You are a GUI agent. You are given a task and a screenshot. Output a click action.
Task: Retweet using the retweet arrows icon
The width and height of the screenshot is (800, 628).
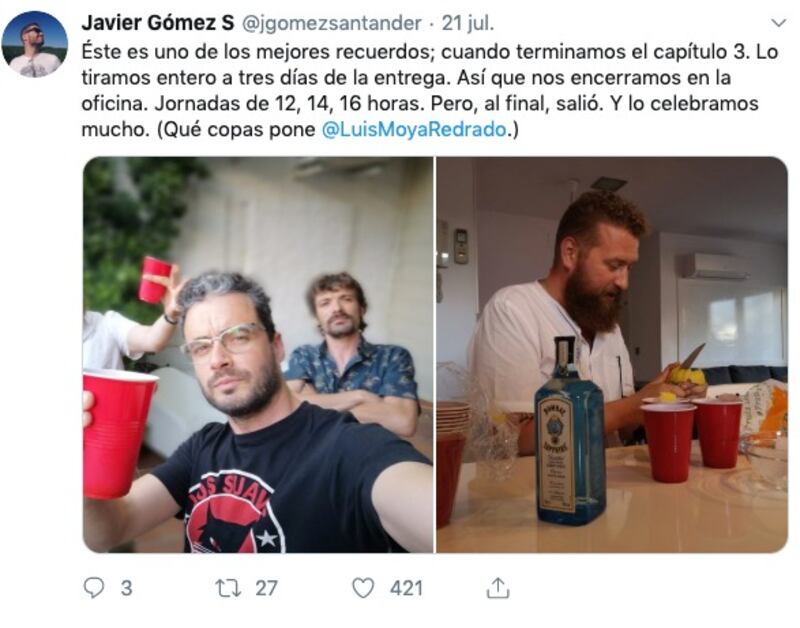[228, 588]
